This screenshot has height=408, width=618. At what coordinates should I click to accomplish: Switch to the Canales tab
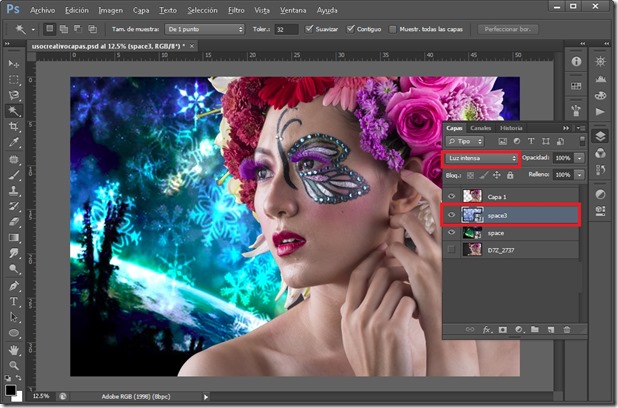pos(480,128)
